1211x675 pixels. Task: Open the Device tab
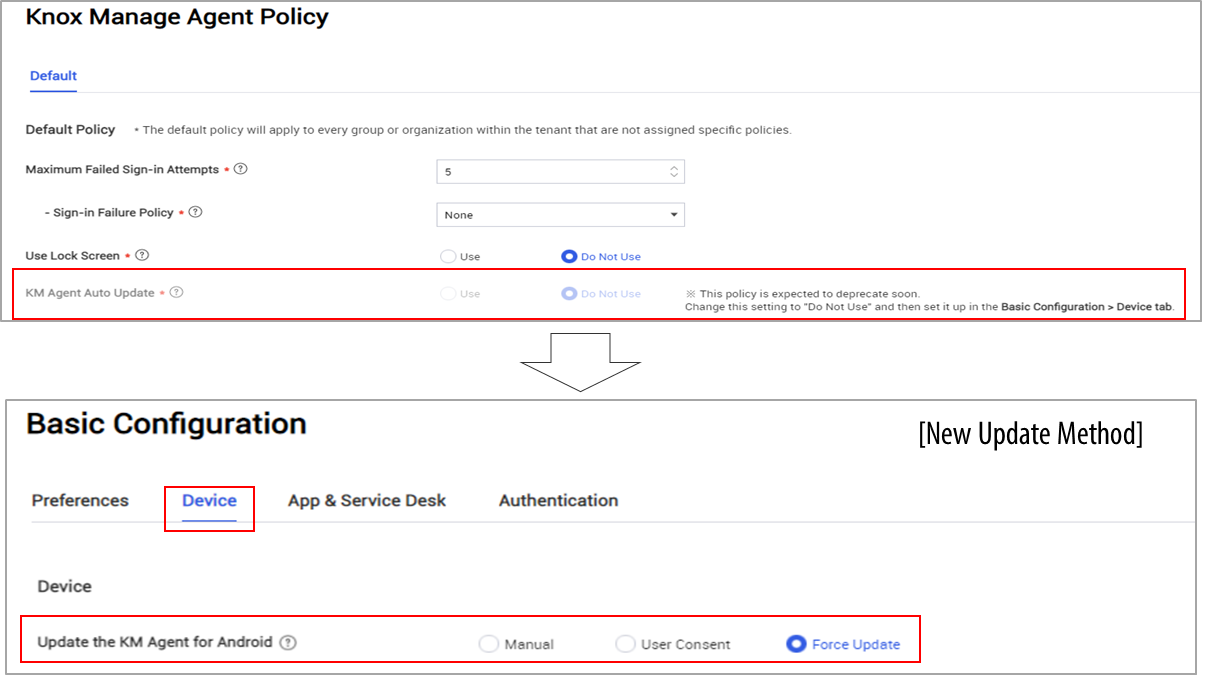[x=209, y=500]
